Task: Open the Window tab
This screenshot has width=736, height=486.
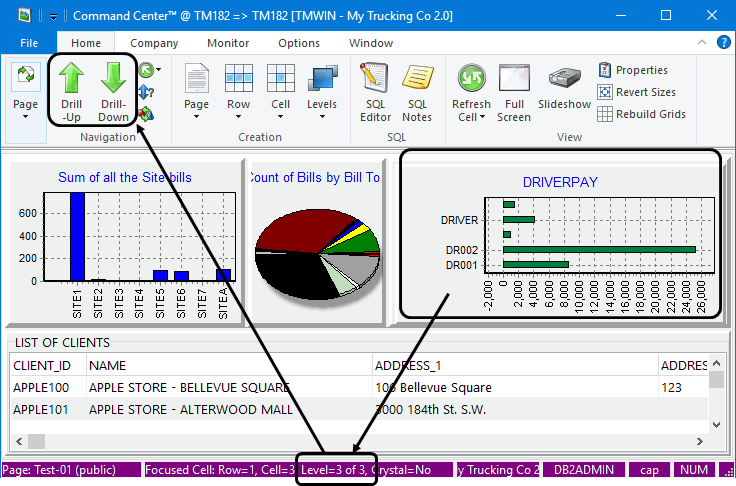Action: click(371, 43)
